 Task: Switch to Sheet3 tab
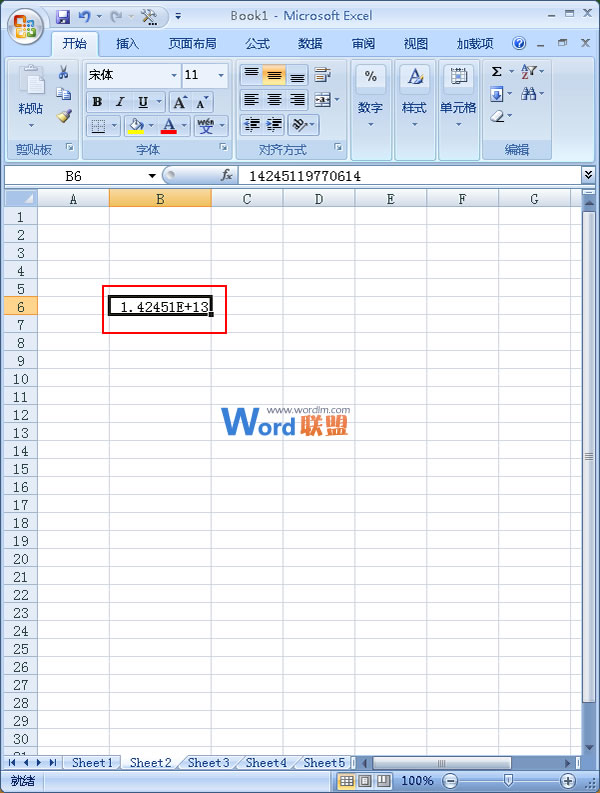click(208, 762)
